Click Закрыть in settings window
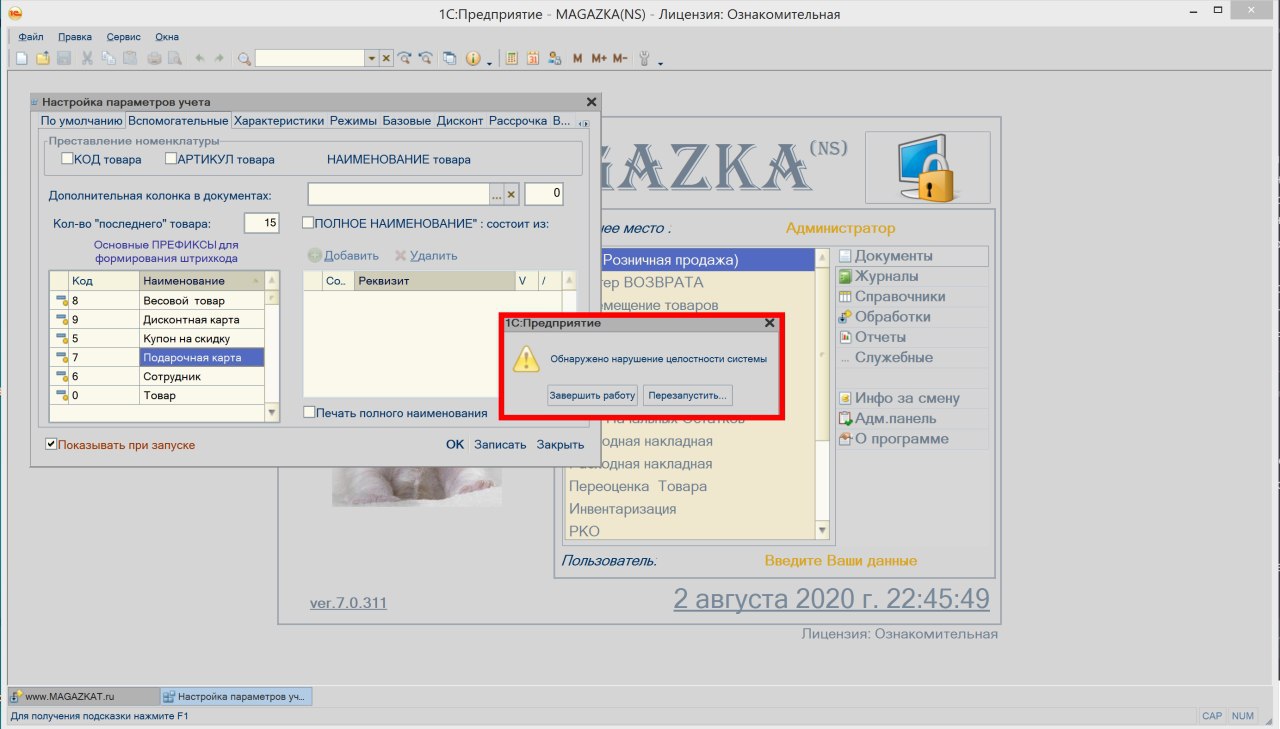Viewport: 1280px width, 729px height. click(560, 445)
